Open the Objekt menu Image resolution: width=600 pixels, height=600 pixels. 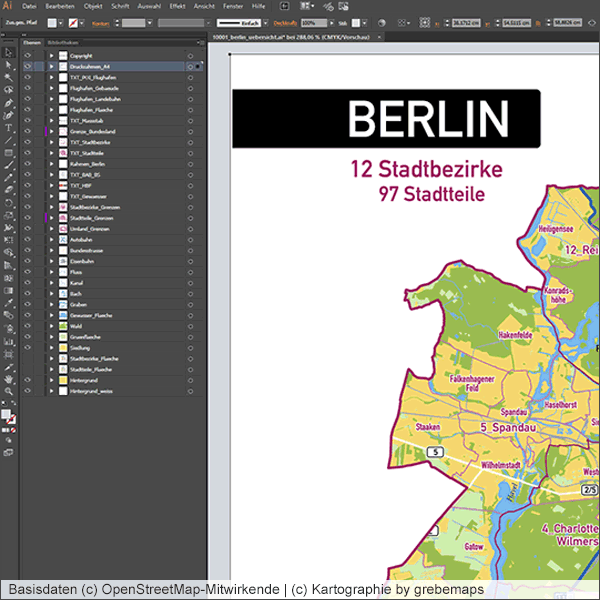click(x=93, y=6)
